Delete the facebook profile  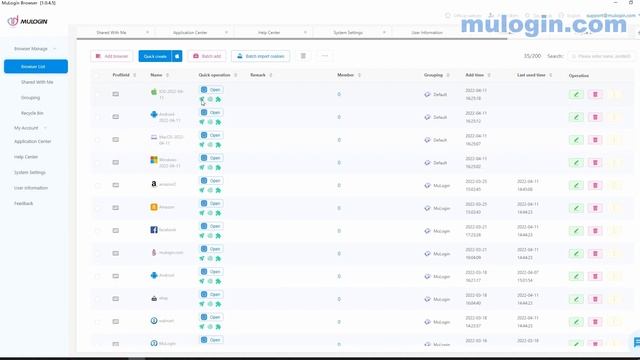[x=595, y=231]
